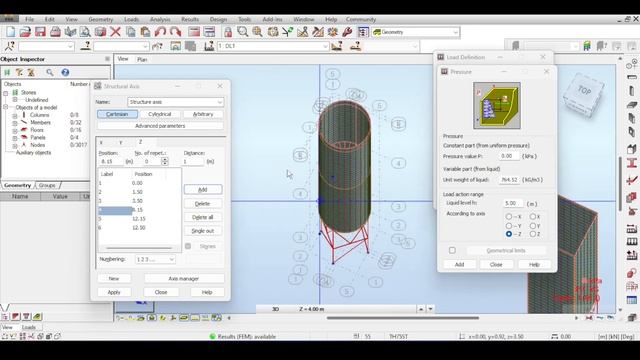The width and height of the screenshot is (640, 360).
Task: Switch to the Groups tab
Action: tap(47, 185)
